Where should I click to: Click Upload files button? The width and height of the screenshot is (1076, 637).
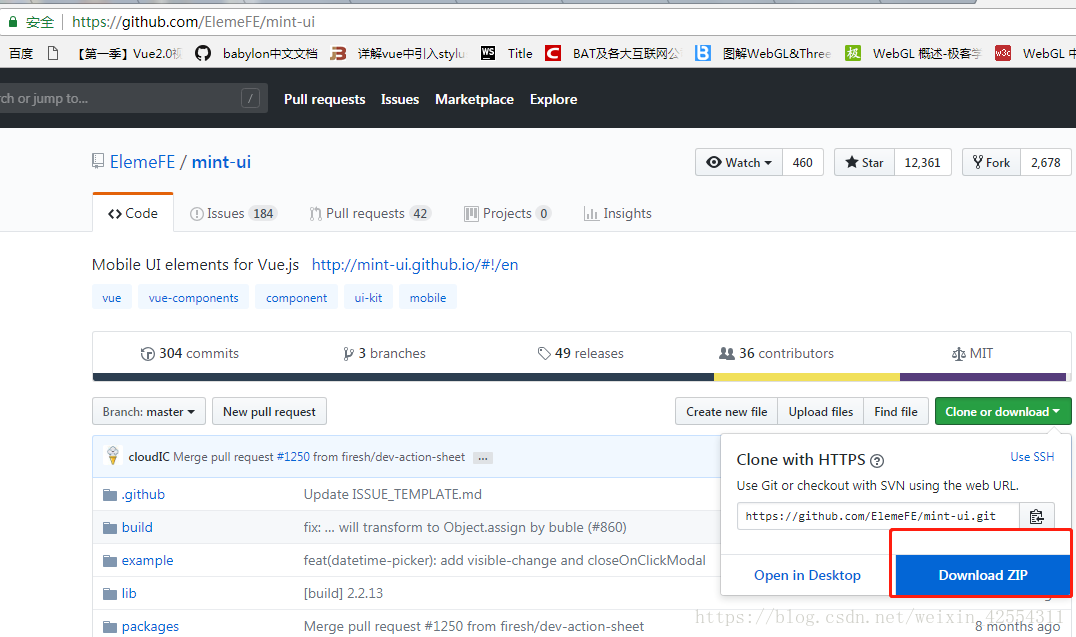pos(821,411)
